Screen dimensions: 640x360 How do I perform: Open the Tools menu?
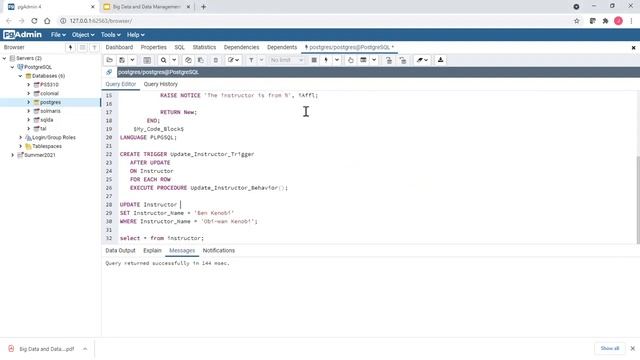tap(111, 35)
